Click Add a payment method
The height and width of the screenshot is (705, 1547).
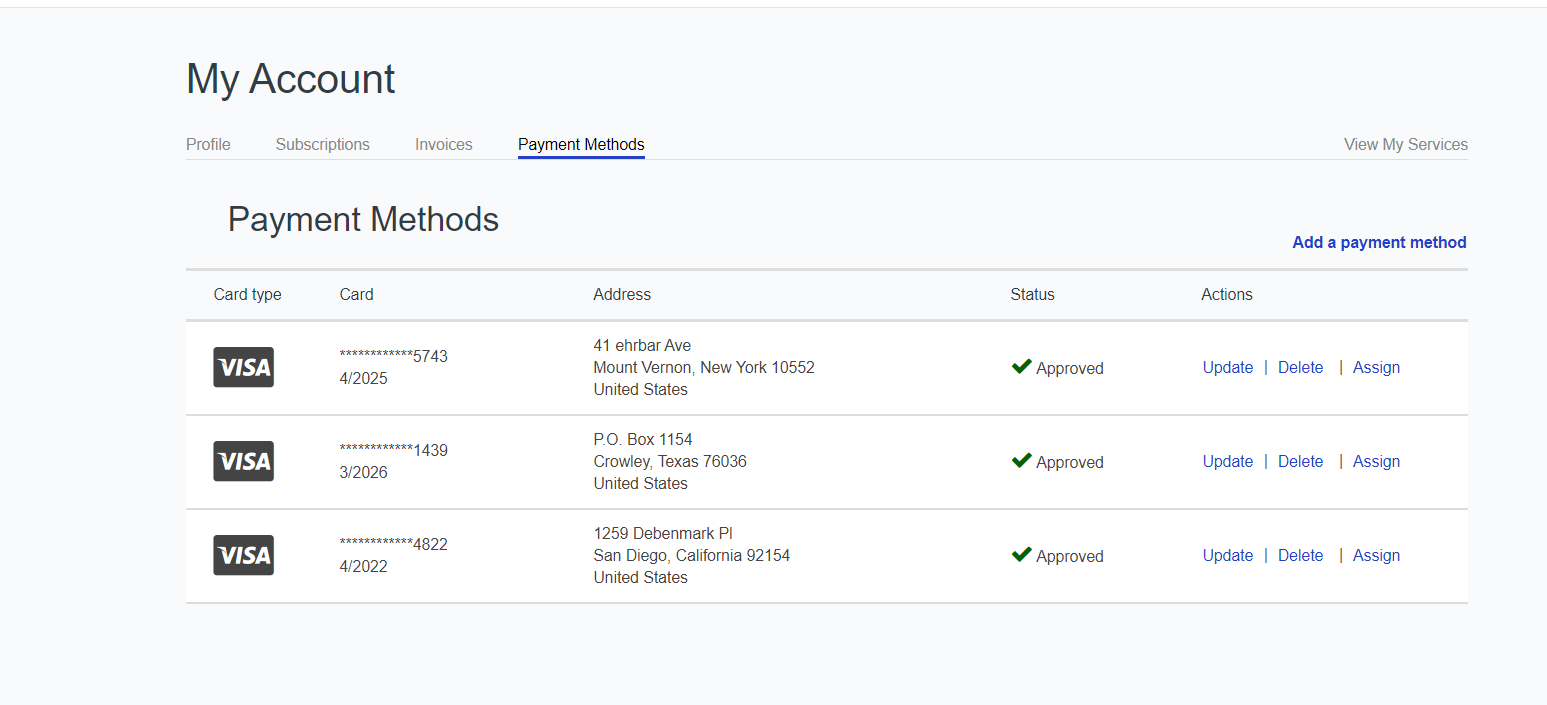click(1379, 242)
